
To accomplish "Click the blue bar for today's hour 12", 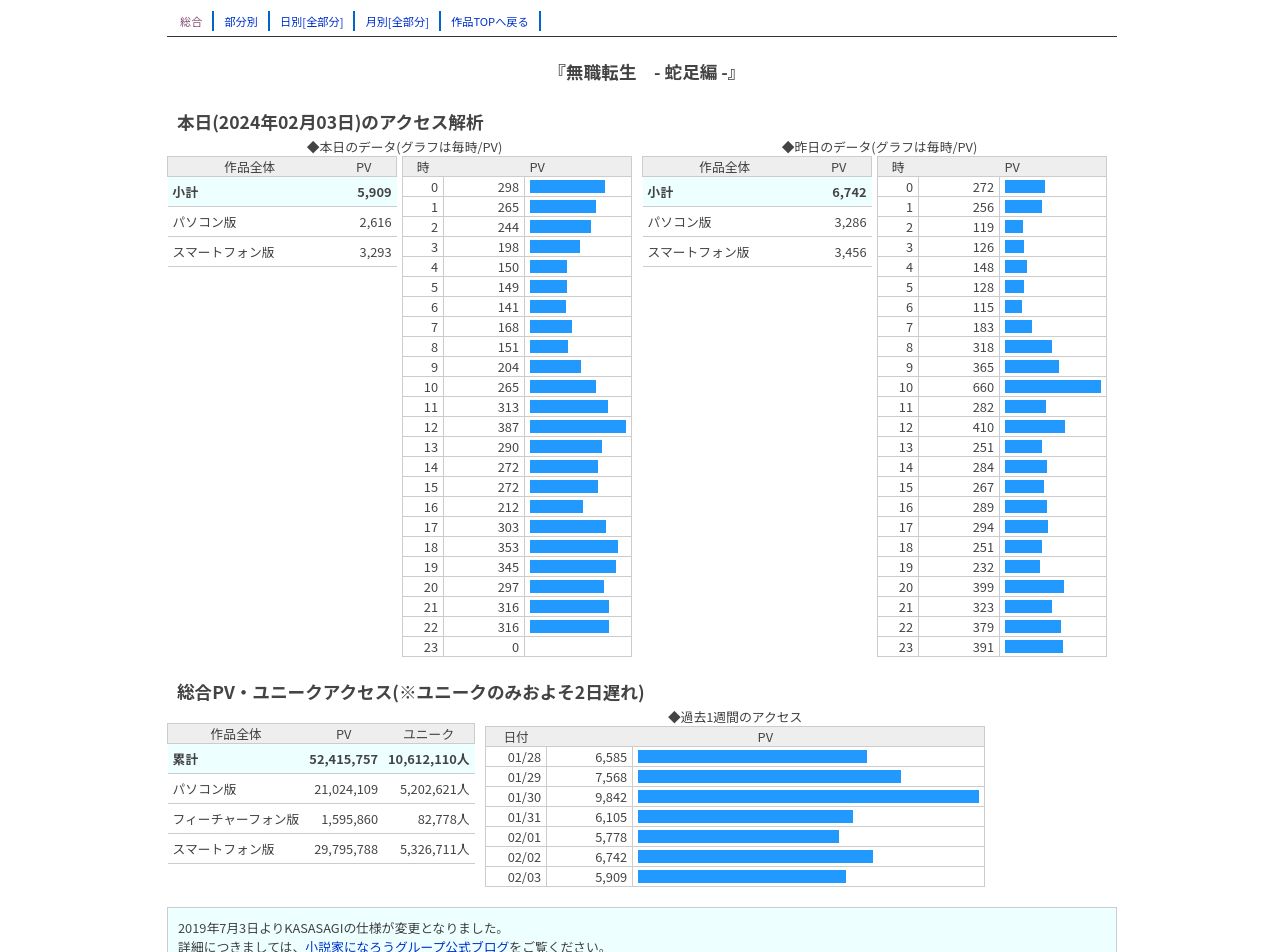I will [578, 427].
